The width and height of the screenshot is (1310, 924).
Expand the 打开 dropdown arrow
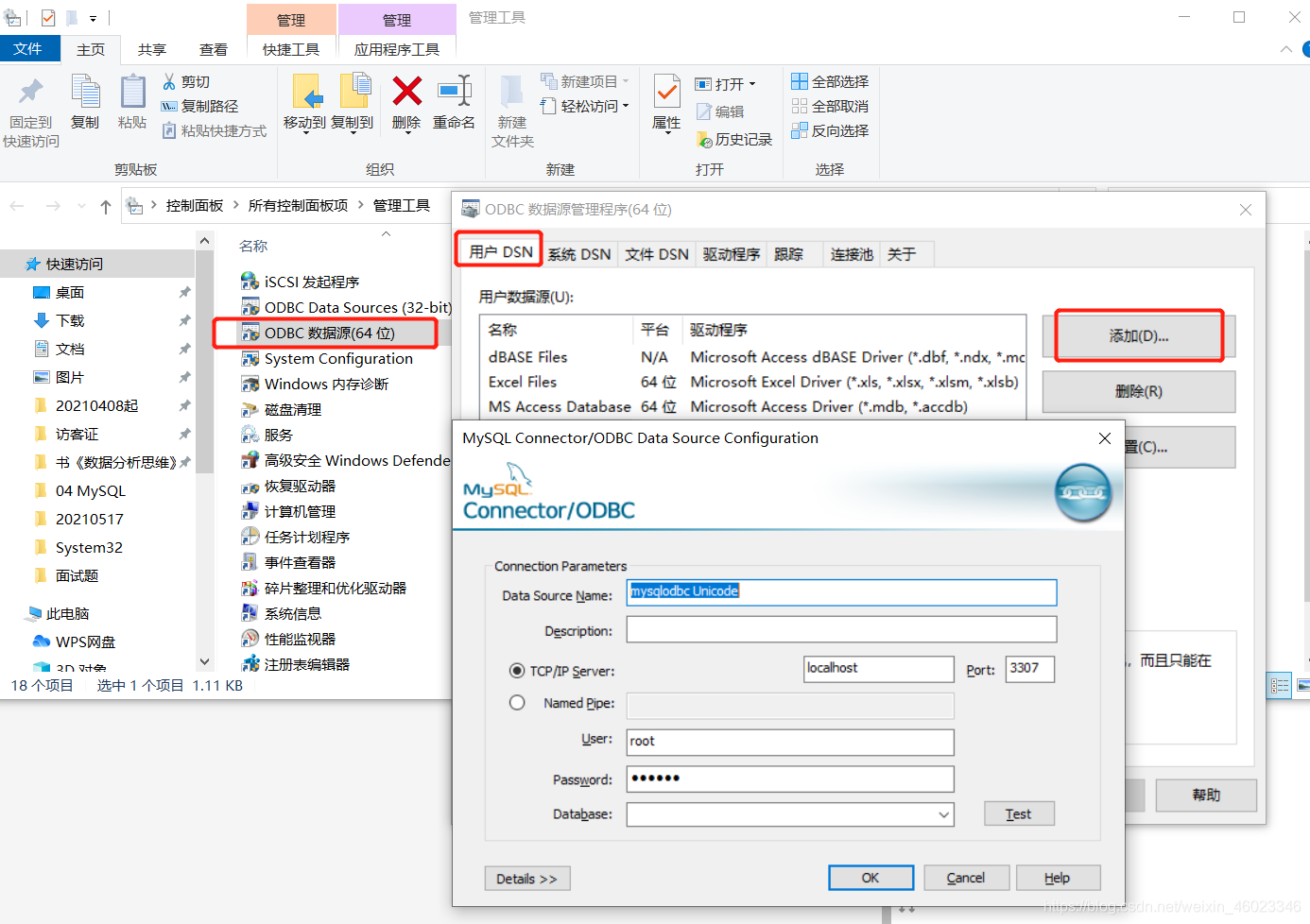tap(752, 84)
